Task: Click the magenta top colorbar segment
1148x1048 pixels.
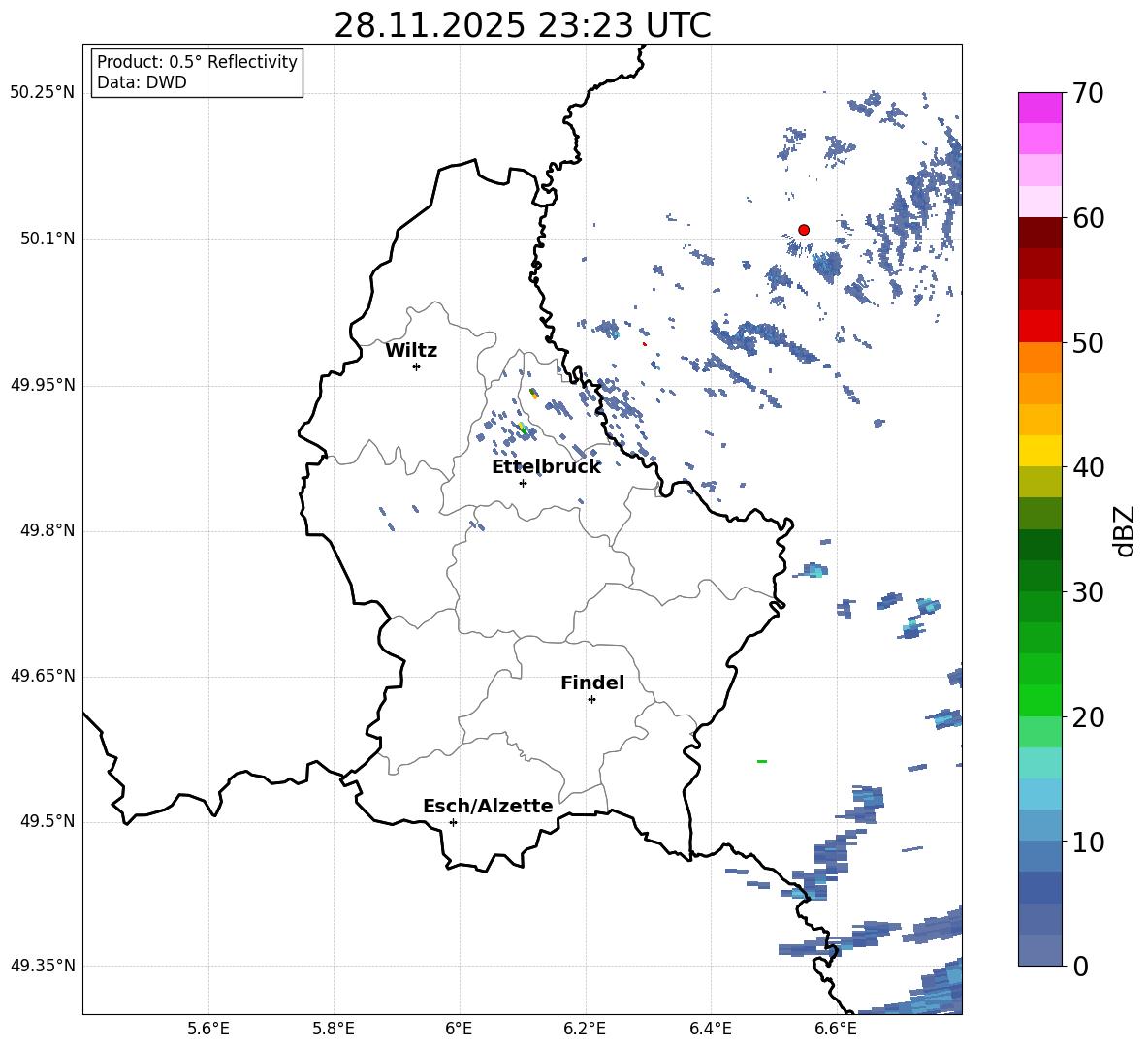Action: [1039, 108]
